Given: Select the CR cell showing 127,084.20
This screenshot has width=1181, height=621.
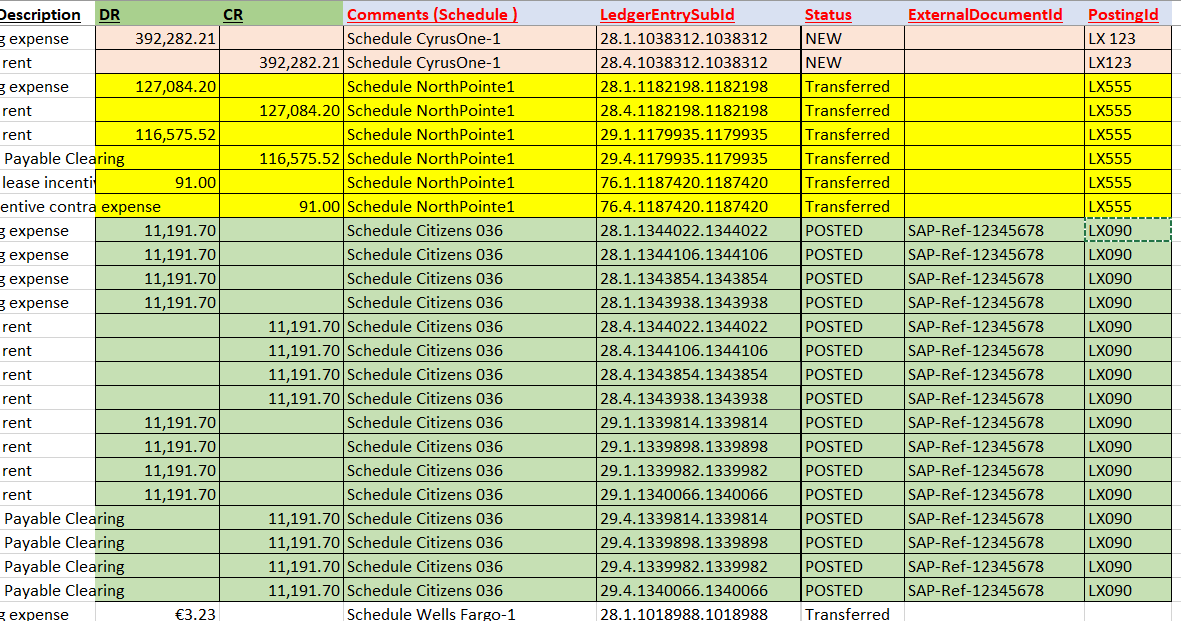Looking at the screenshot, I should pyautogui.click(x=281, y=111).
